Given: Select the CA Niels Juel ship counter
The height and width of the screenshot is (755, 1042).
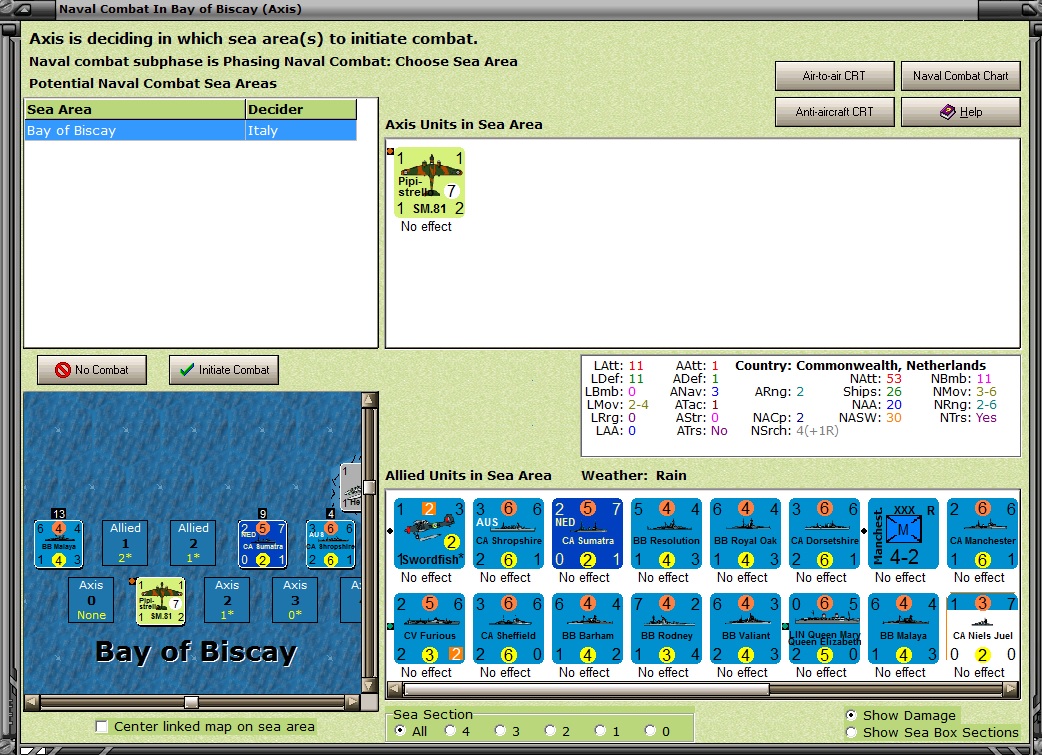Looking at the screenshot, I should (982, 629).
